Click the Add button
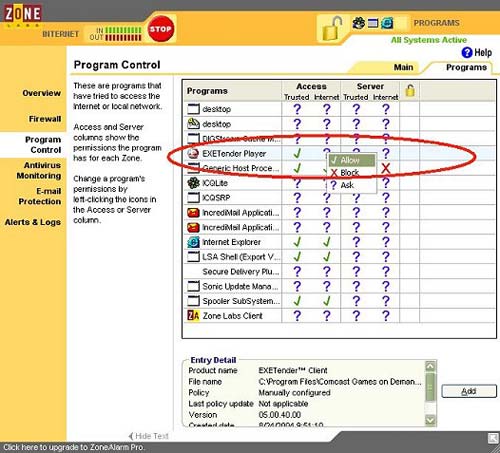The image size is (500, 453). pyautogui.click(x=469, y=391)
